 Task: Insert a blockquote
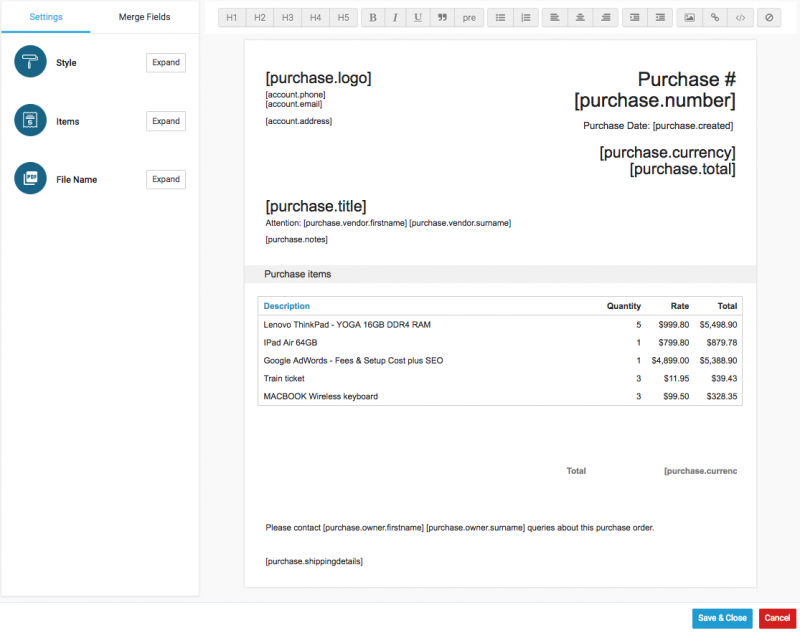point(441,18)
